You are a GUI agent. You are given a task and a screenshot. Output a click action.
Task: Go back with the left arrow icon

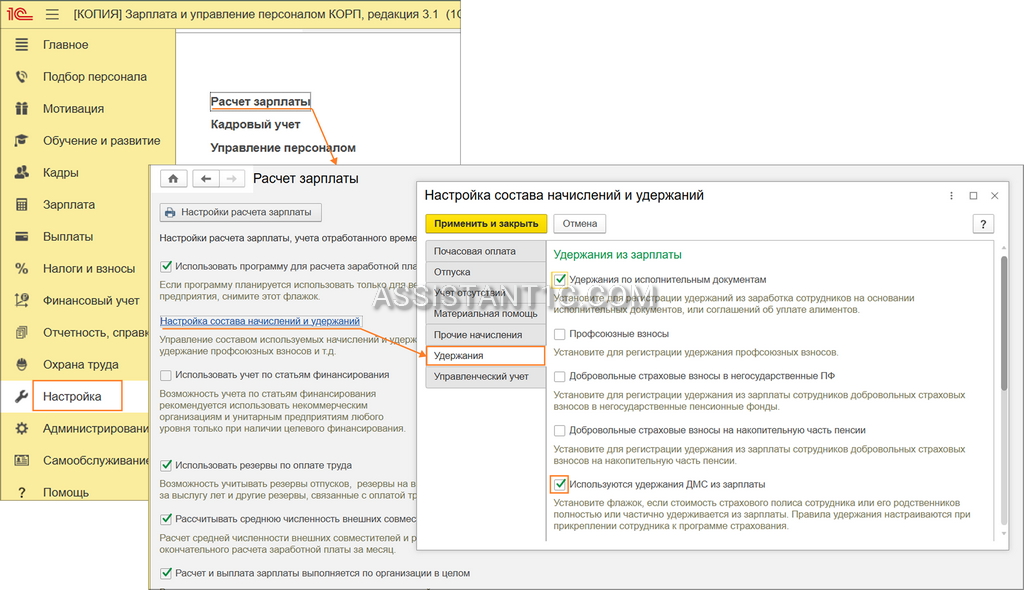tap(206, 178)
